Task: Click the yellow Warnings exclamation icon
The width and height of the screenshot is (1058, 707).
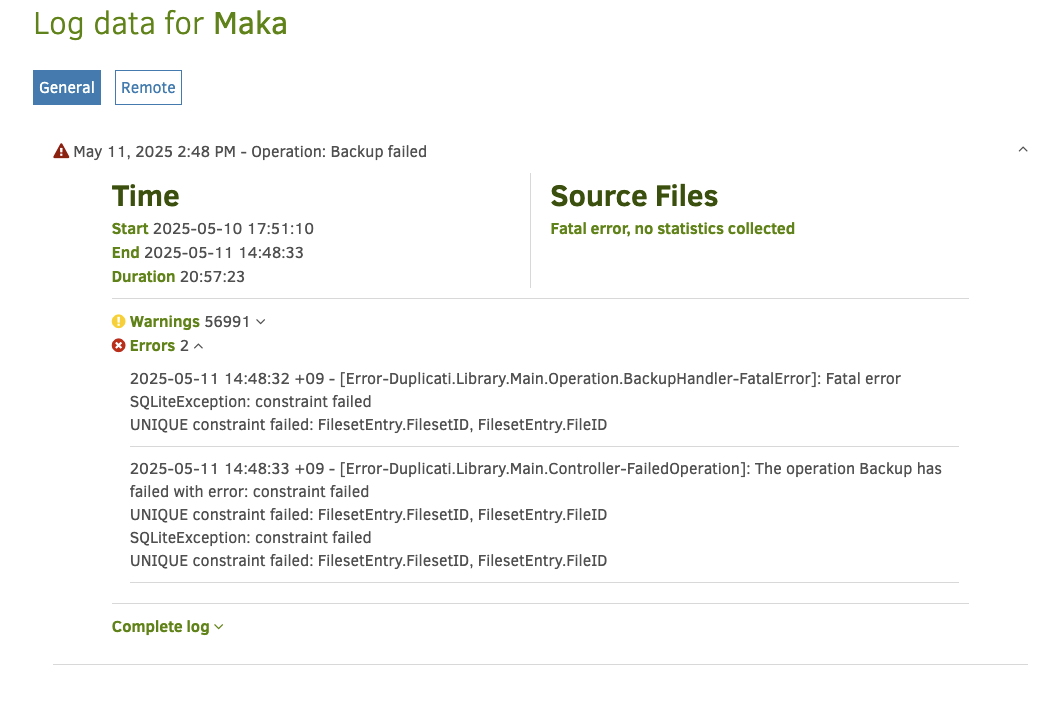Action: tap(119, 322)
